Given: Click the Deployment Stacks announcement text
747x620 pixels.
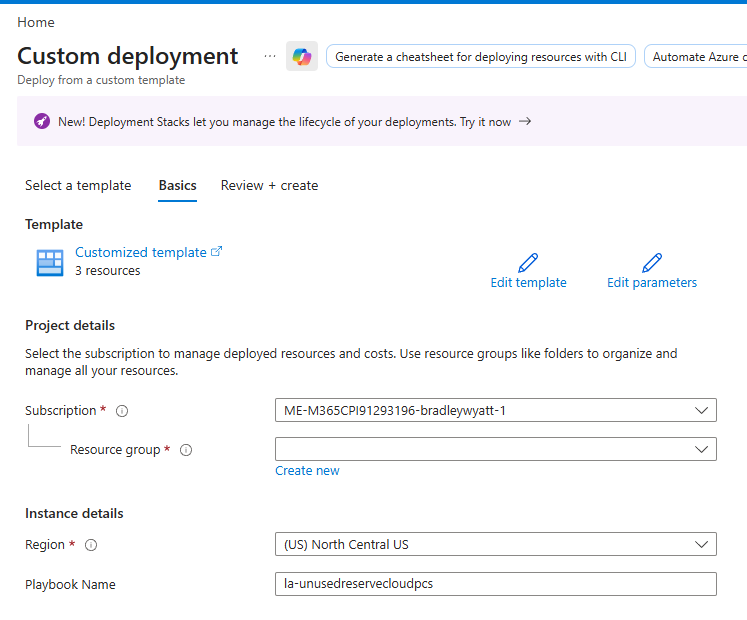Looking at the screenshot, I should (284, 122).
